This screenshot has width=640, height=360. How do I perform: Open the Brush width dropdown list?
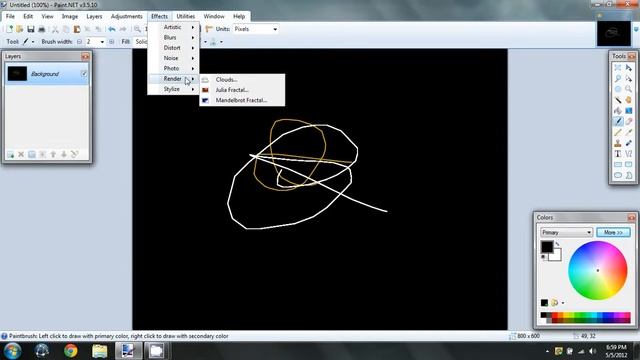tap(102, 42)
